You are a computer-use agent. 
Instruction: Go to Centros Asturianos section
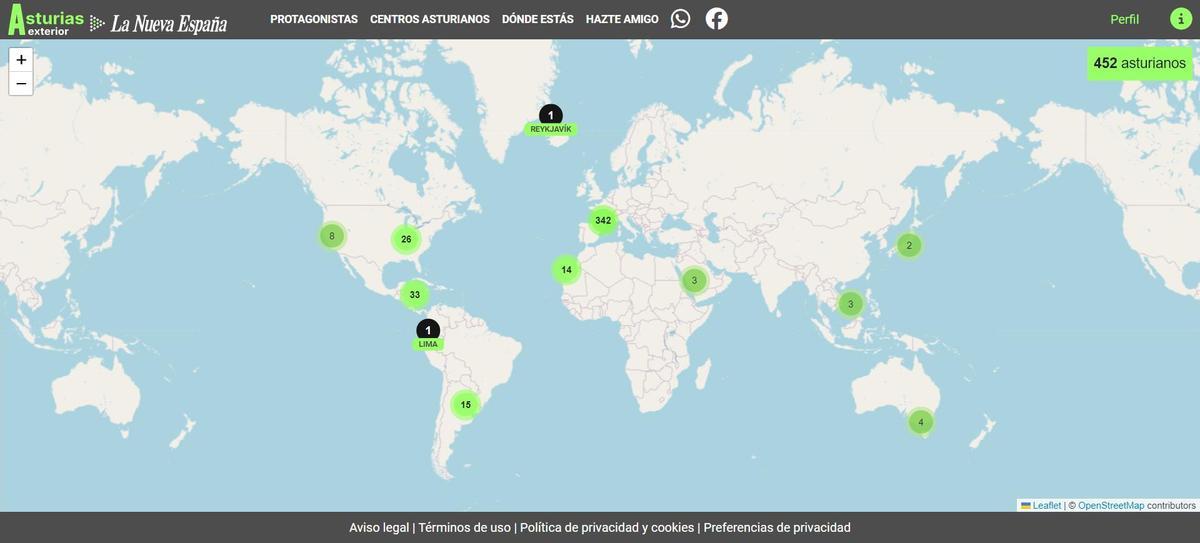(429, 19)
